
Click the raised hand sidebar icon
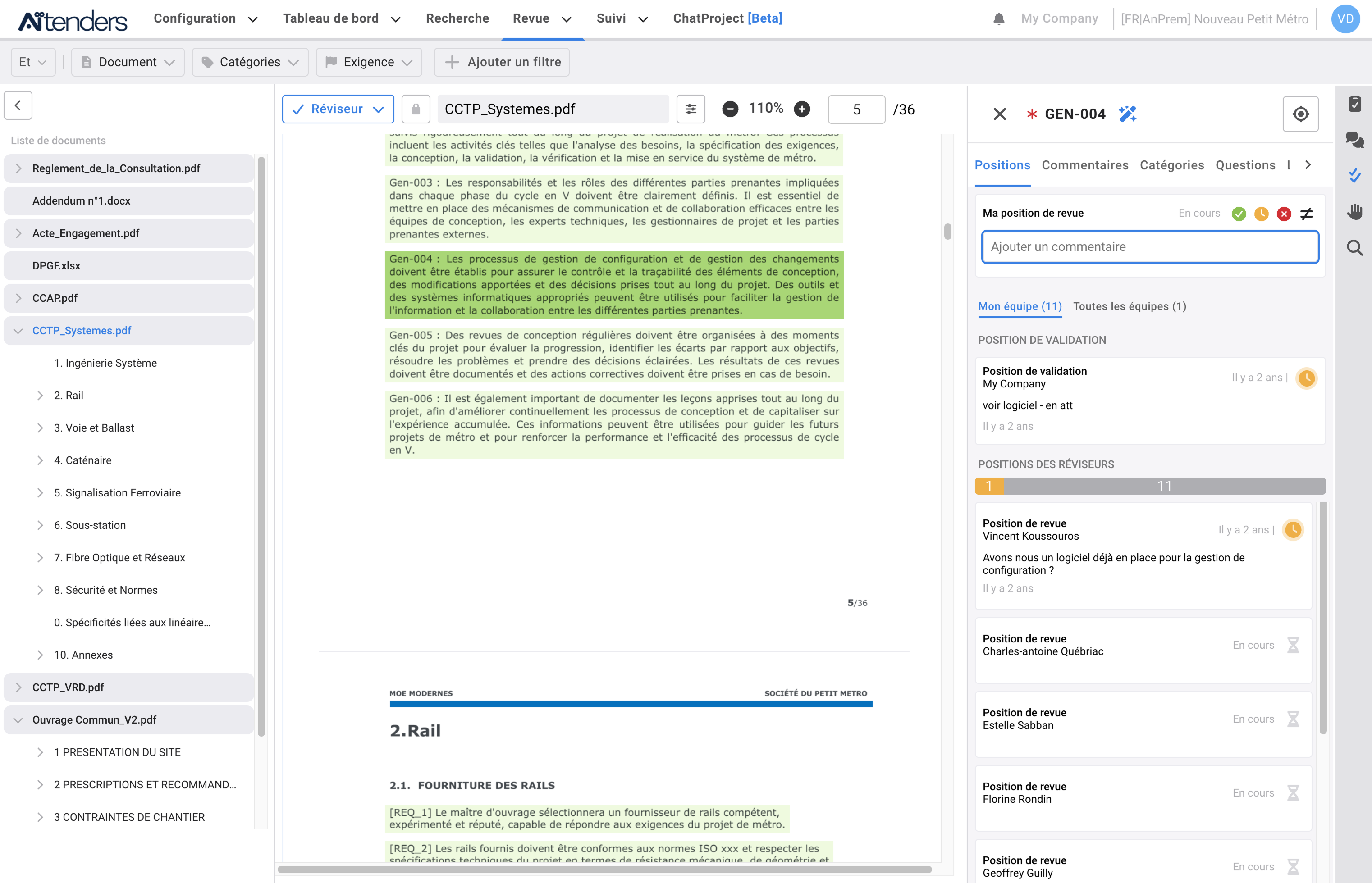[x=1354, y=212]
